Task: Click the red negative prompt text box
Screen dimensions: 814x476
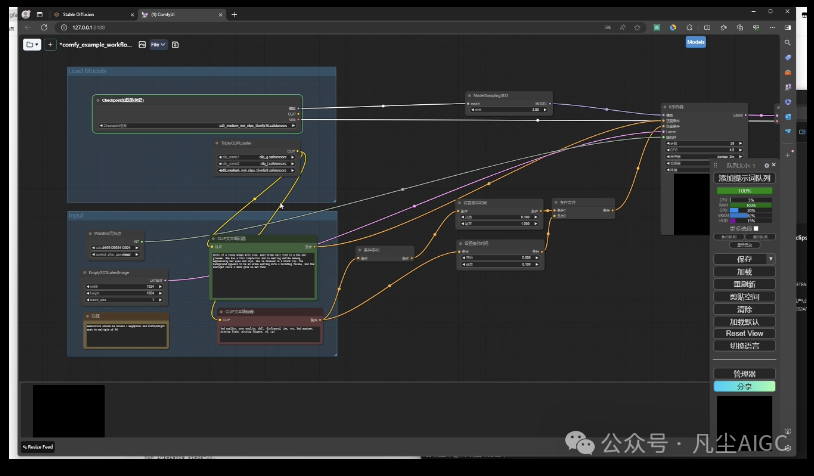Action: pyautogui.click(x=270, y=334)
